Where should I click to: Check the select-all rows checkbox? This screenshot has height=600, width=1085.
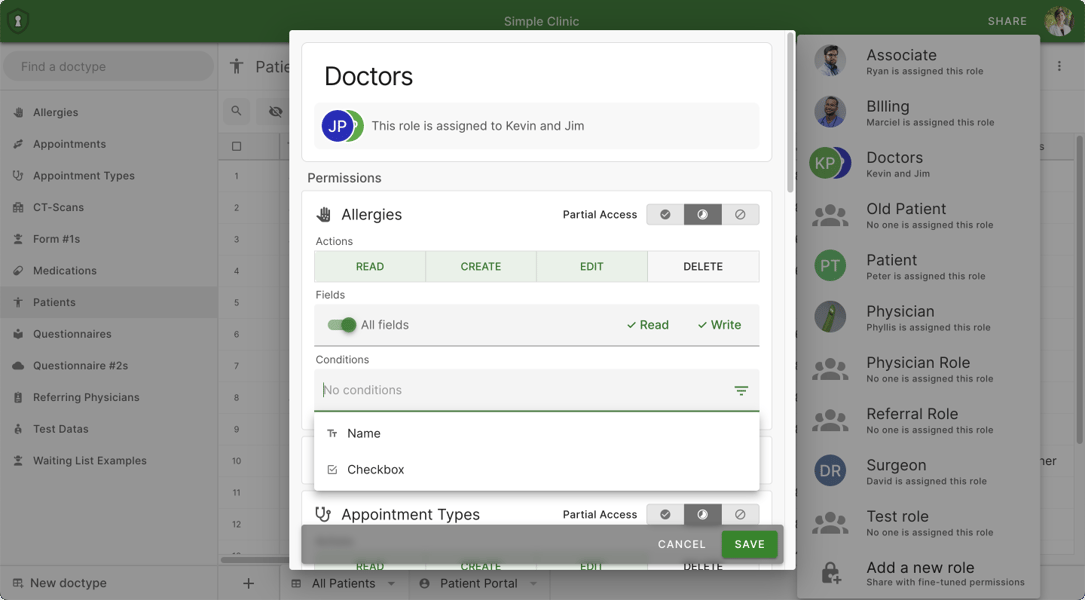(237, 146)
